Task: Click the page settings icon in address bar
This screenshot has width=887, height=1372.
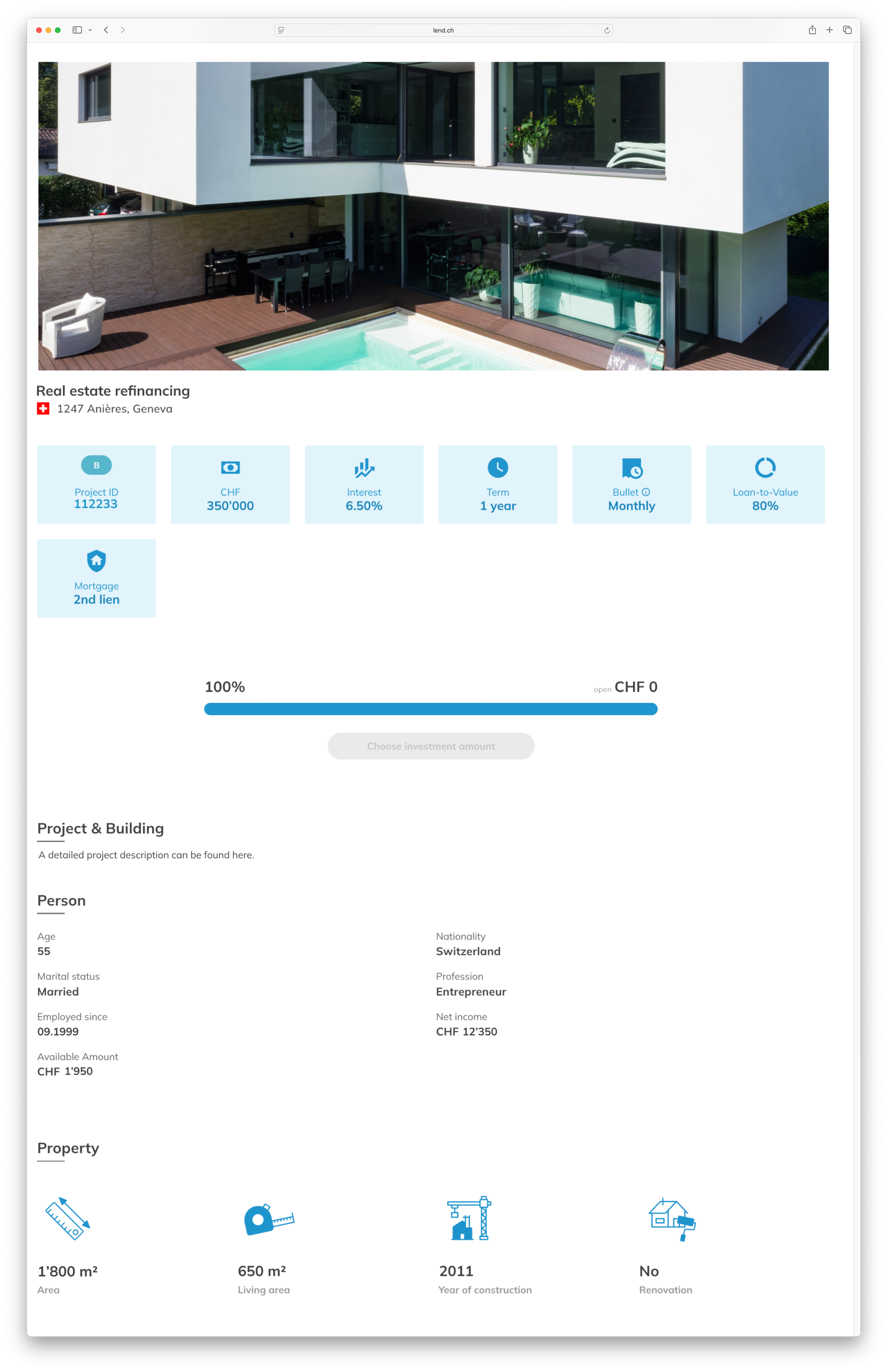Action: pyautogui.click(x=281, y=31)
